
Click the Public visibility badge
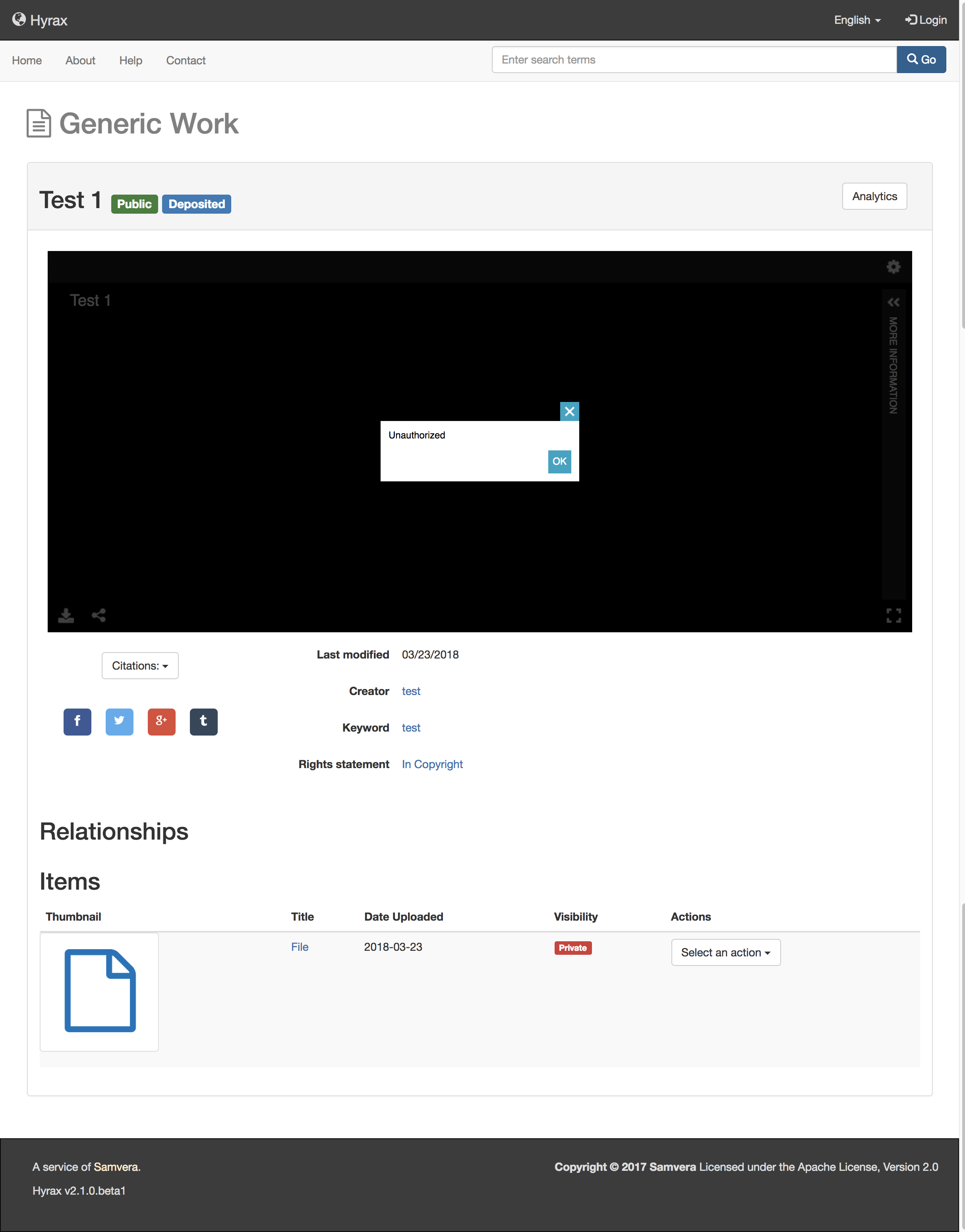click(134, 204)
